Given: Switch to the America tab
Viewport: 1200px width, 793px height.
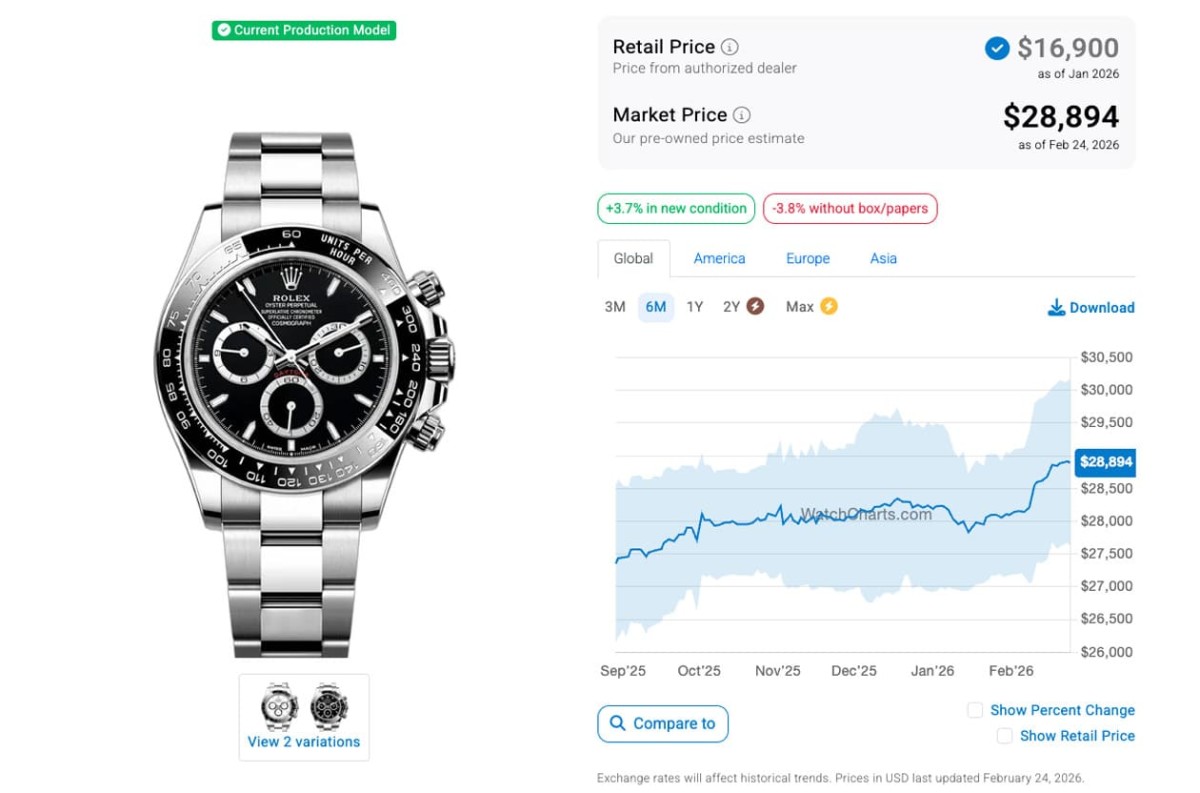Looking at the screenshot, I should (719, 258).
